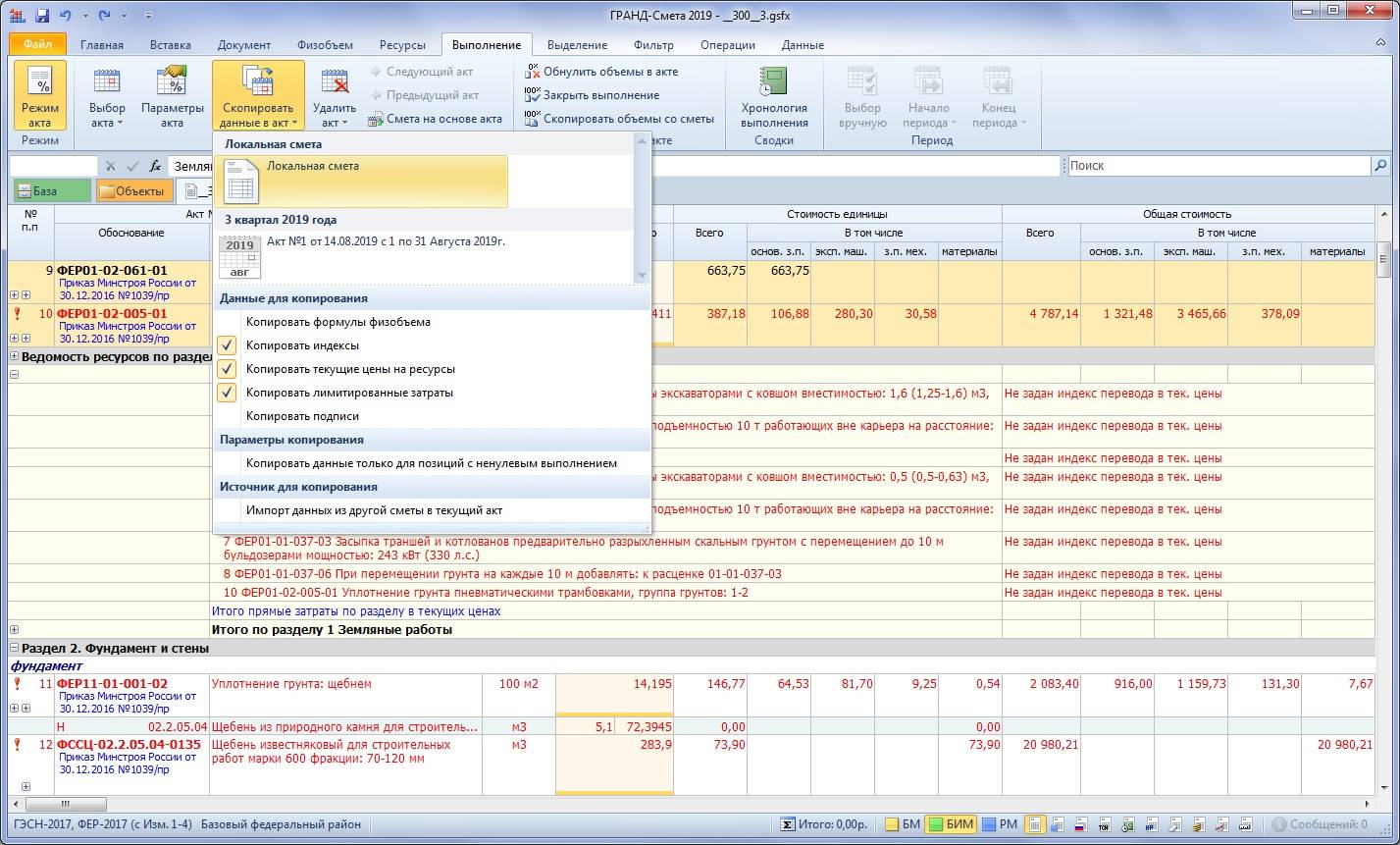Screen dimensions: 1400x845
Task: Click Скопировать объемы со сметы
Action: tap(619, 119)
